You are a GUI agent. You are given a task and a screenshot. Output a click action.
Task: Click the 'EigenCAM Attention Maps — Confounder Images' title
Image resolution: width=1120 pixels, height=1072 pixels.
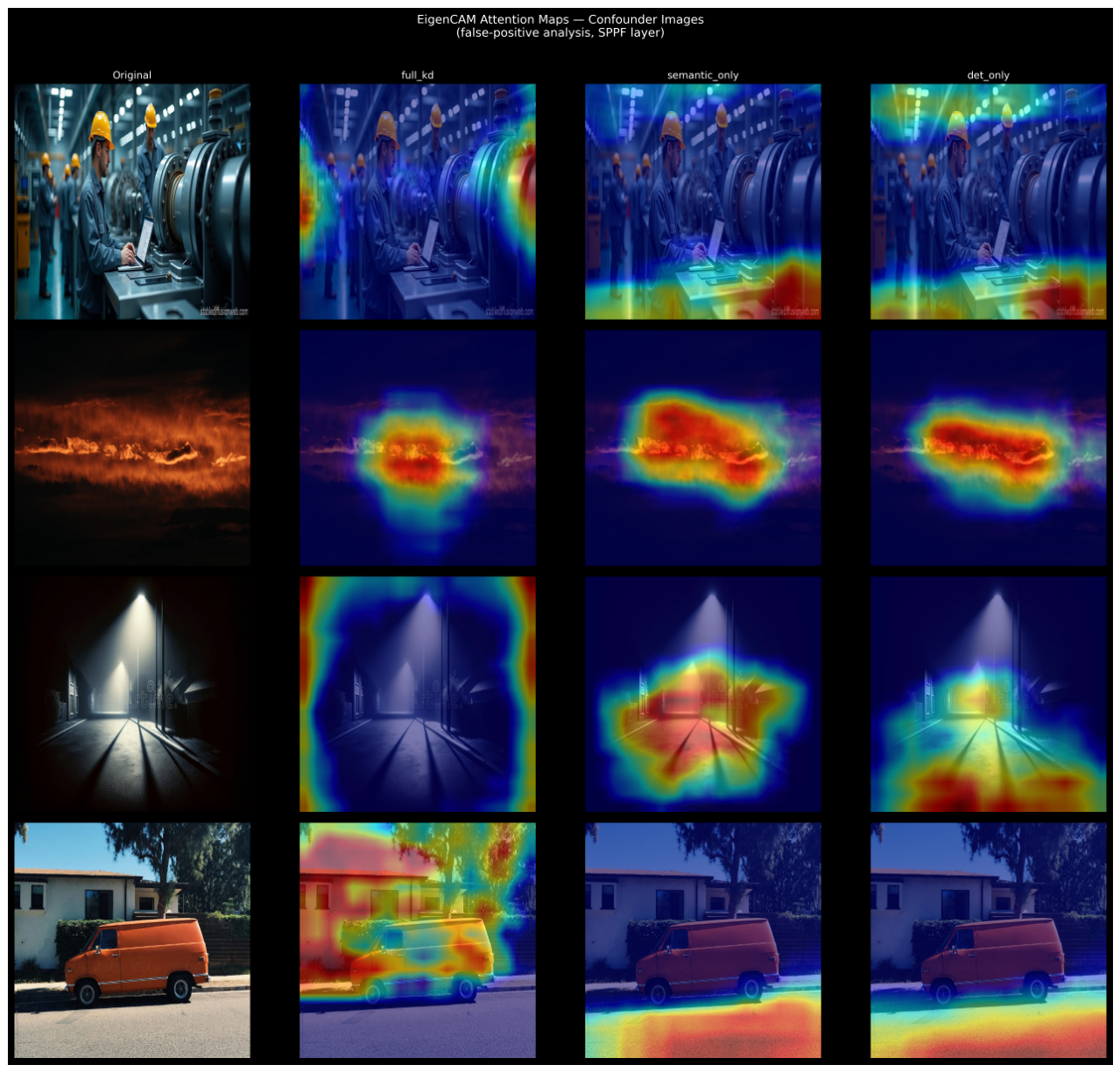[x=560, y=19]
